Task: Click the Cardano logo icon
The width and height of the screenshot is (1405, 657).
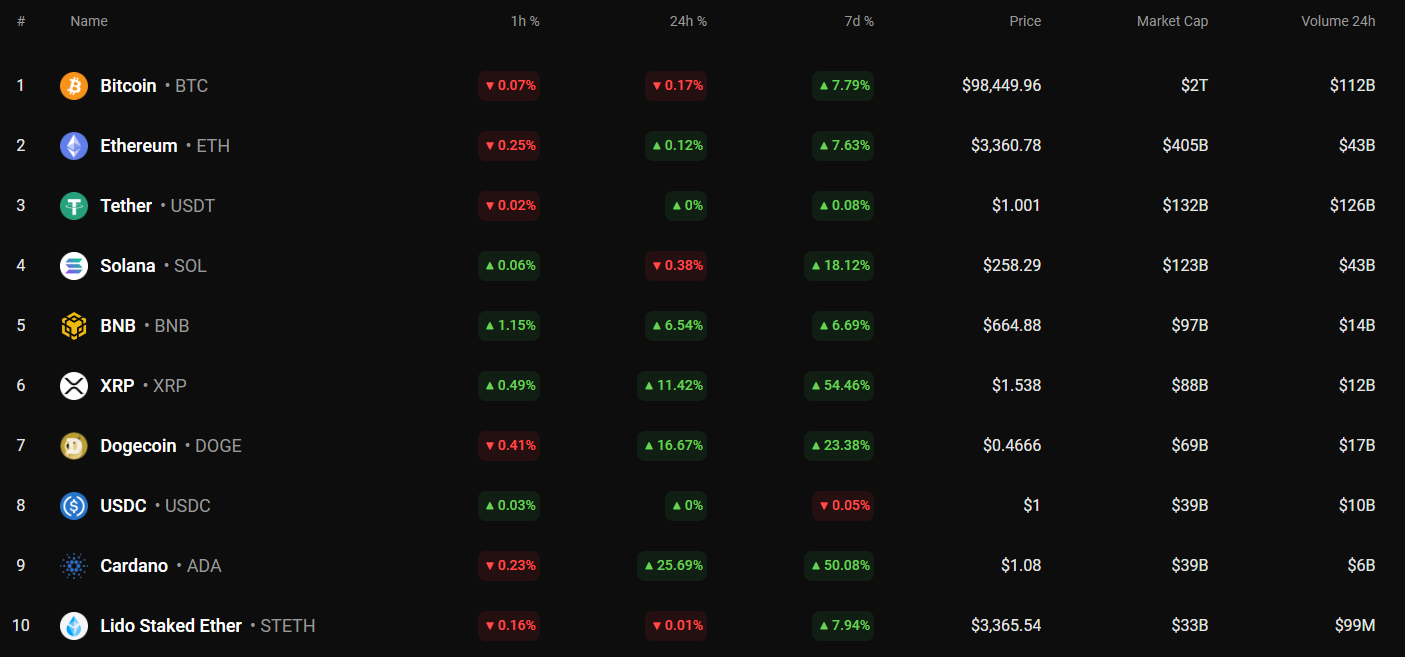Action: pos(74,566)
